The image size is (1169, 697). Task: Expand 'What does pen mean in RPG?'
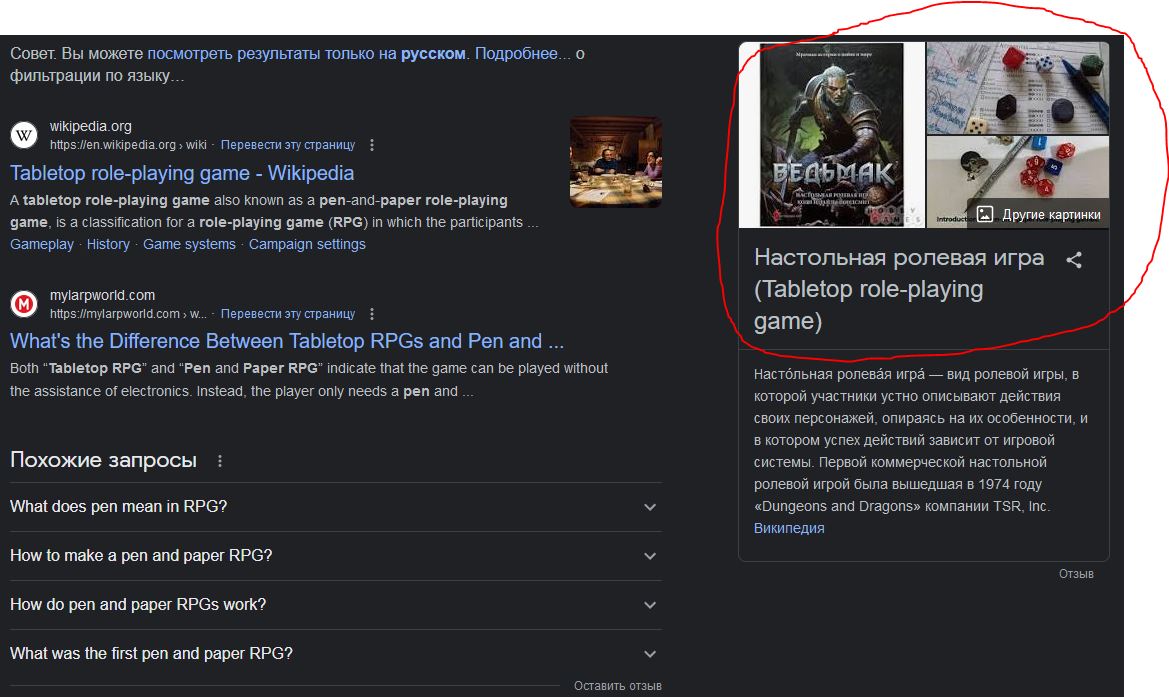coord(335,507)
